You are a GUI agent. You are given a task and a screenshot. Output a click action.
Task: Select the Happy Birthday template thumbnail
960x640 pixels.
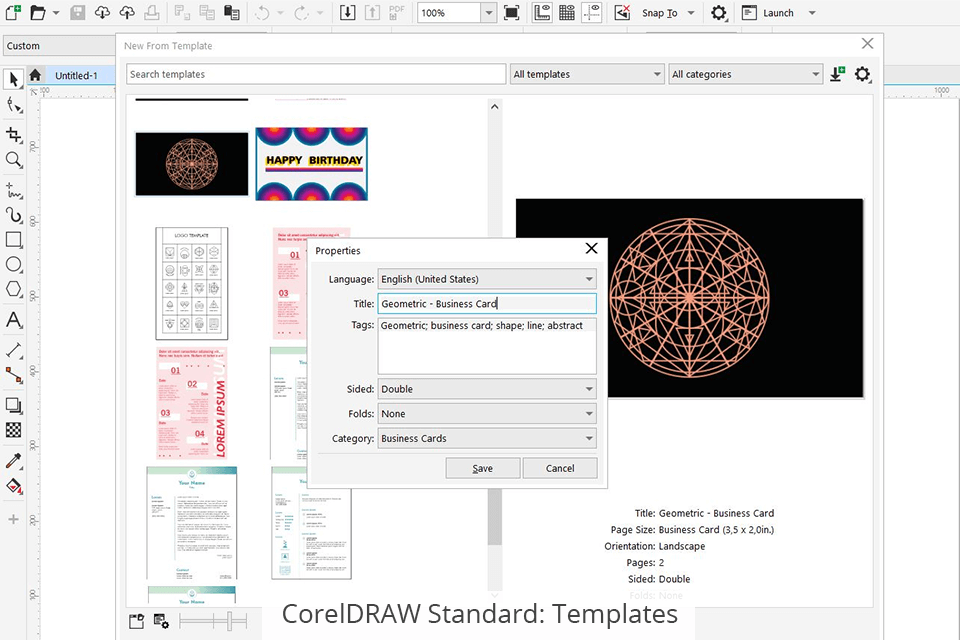click(x=312, y=164)
